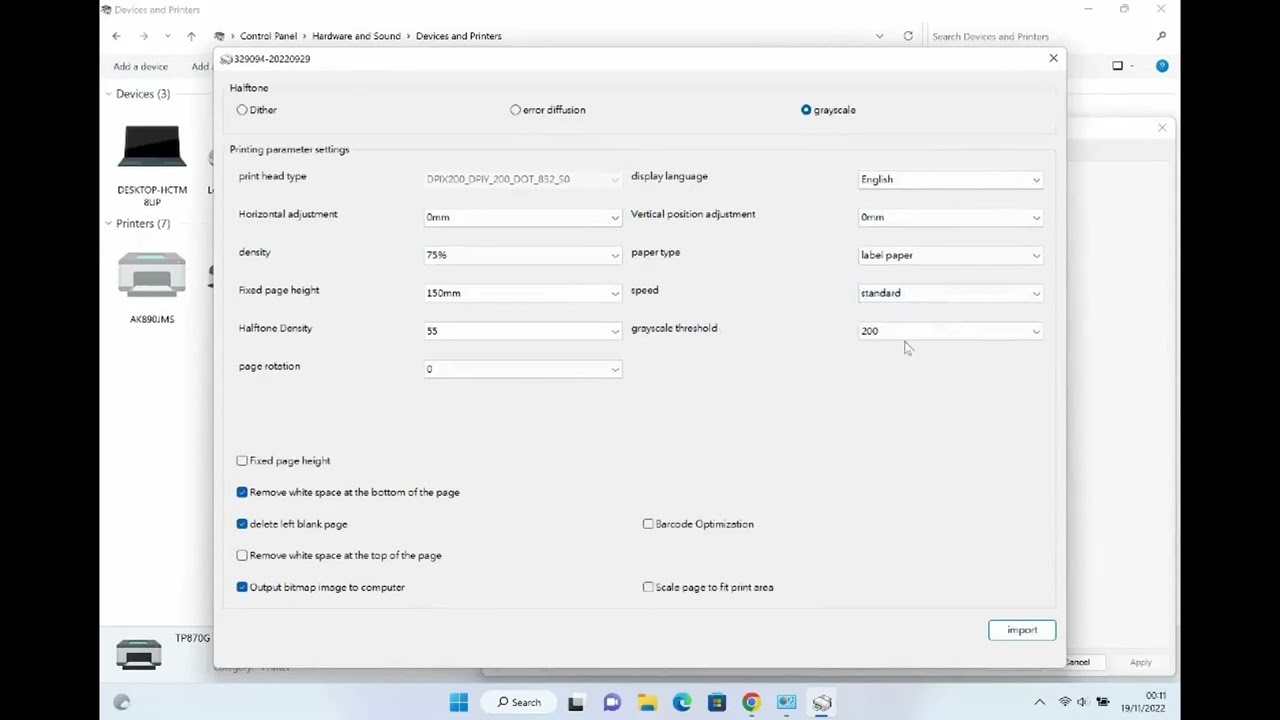Open Microsoft Edge from taskbar
Image resolution: width=1280 pixels, height=720 pixels.
coord(682,702)
